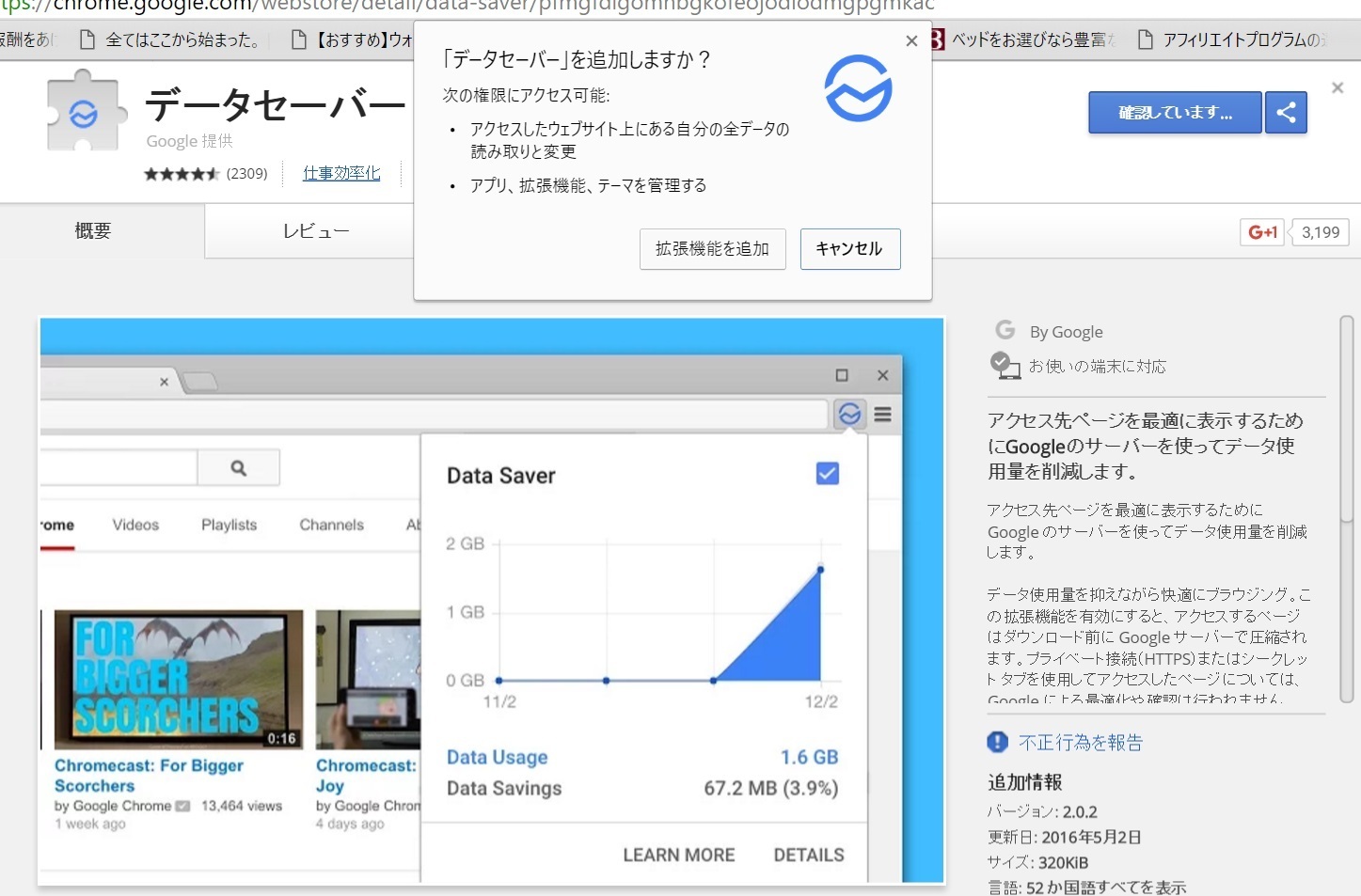Click the Data Usage label
Image resolution: width=1361 pixels, height=896 pixels.
pos(497,757)
